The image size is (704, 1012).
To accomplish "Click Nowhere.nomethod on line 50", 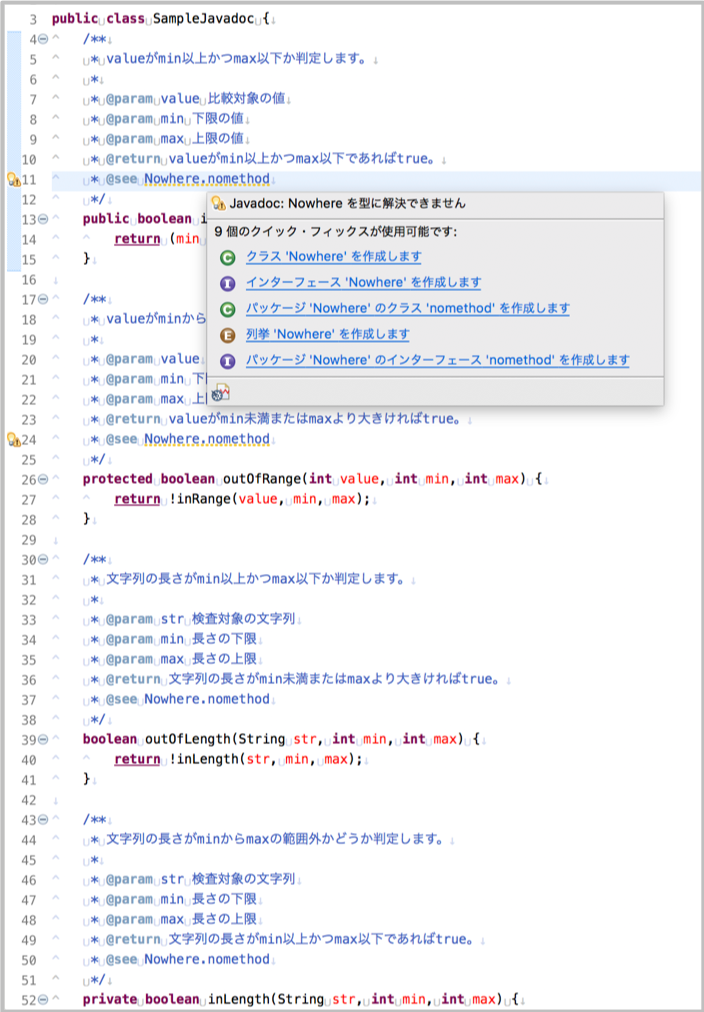I will click(206, 960).
